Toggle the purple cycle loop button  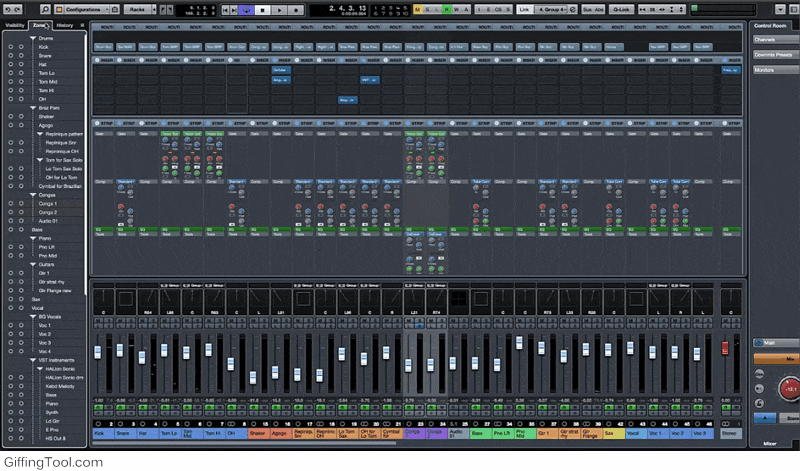click(246, 9)
